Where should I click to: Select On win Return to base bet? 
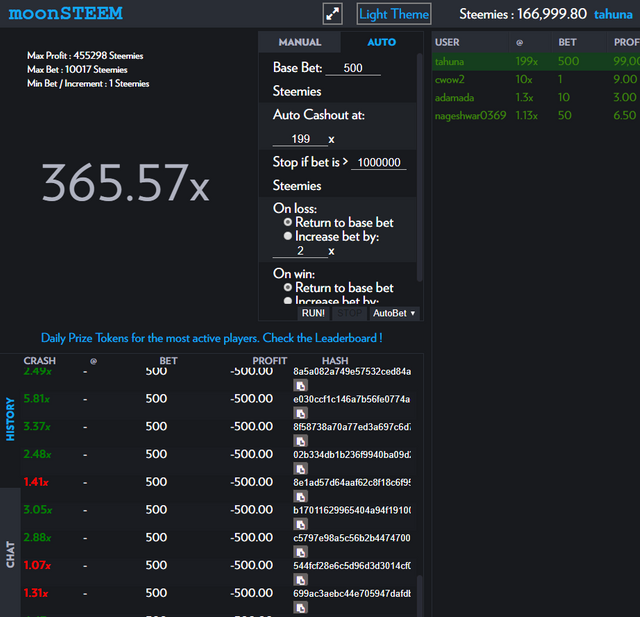[x=288, y=287]
